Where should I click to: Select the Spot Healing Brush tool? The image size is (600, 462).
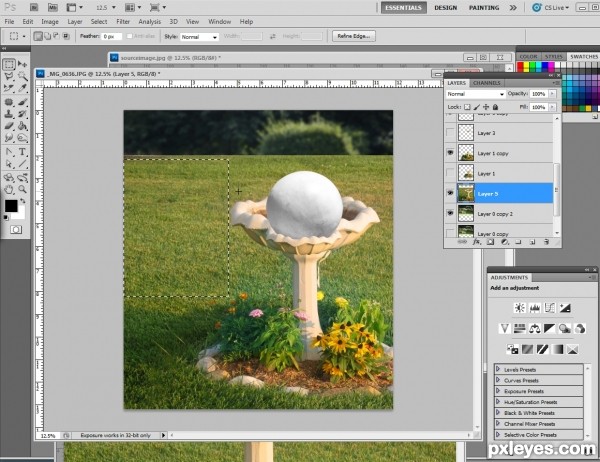click(9, 102)
